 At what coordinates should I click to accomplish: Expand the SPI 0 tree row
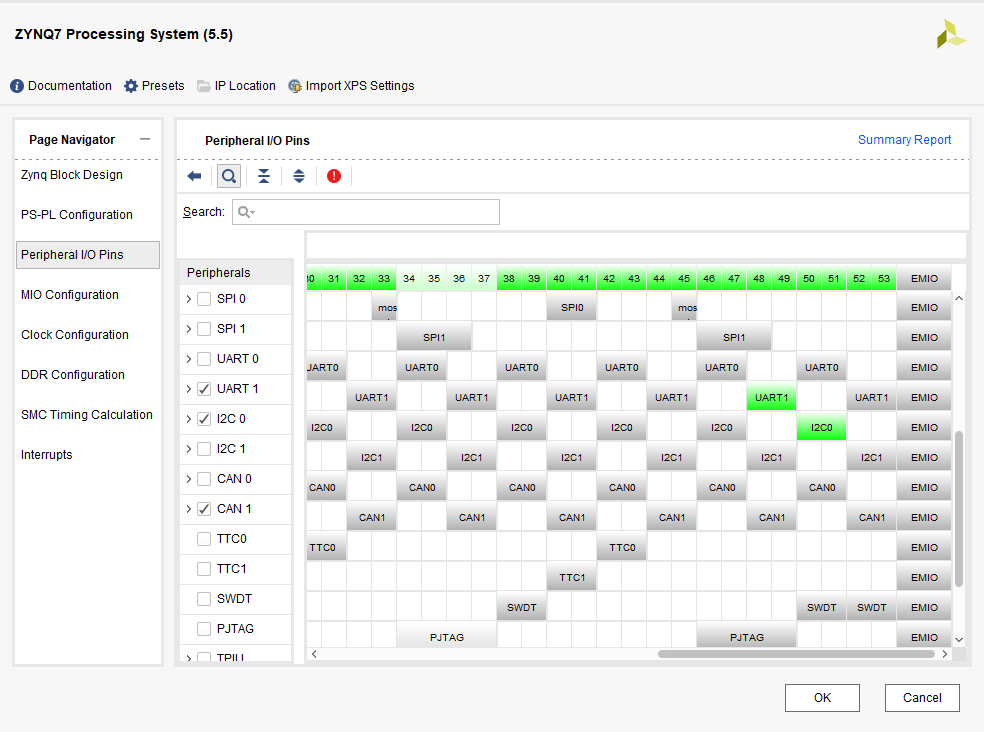tap(188, 299)
